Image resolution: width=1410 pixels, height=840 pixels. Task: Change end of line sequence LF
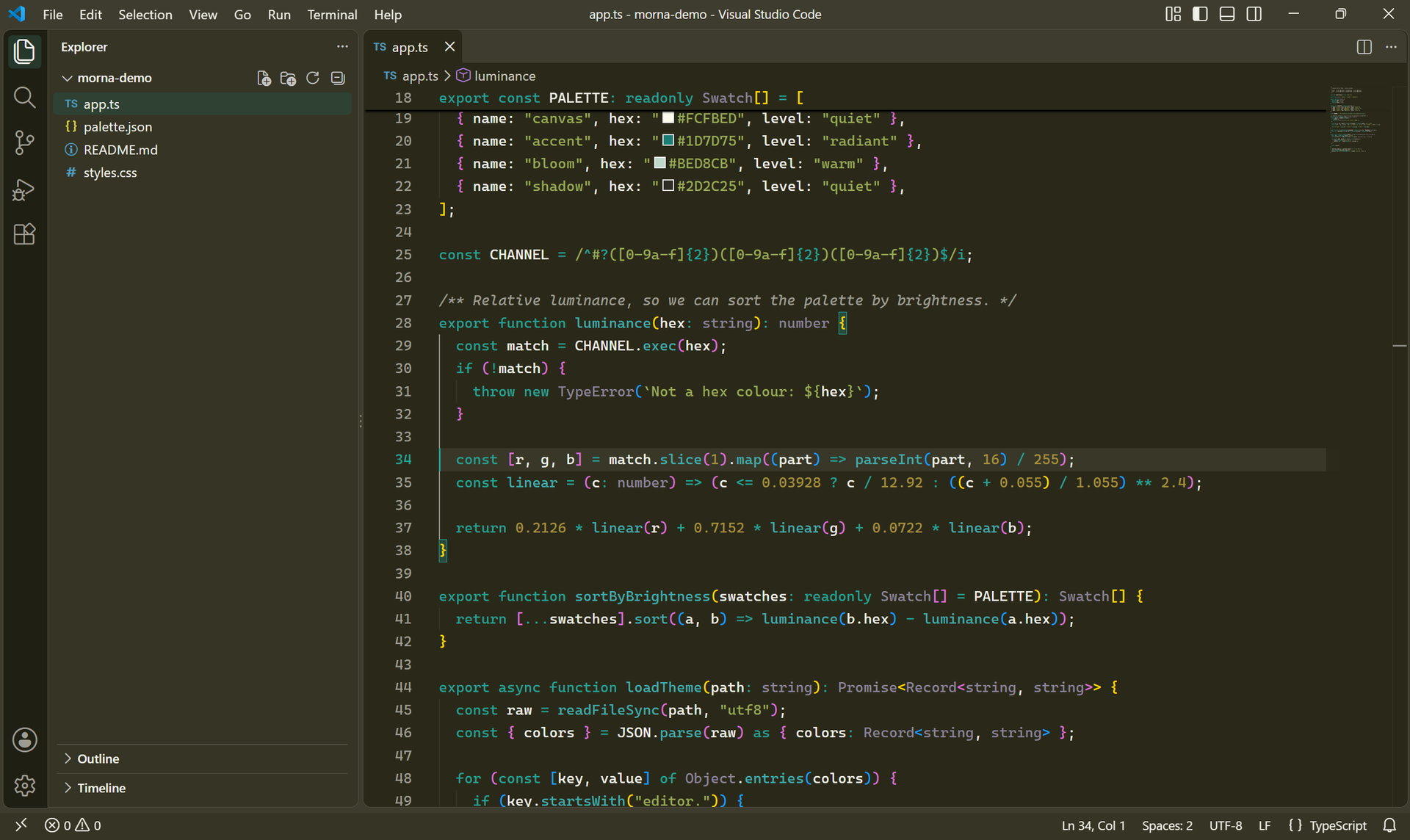1265,825
